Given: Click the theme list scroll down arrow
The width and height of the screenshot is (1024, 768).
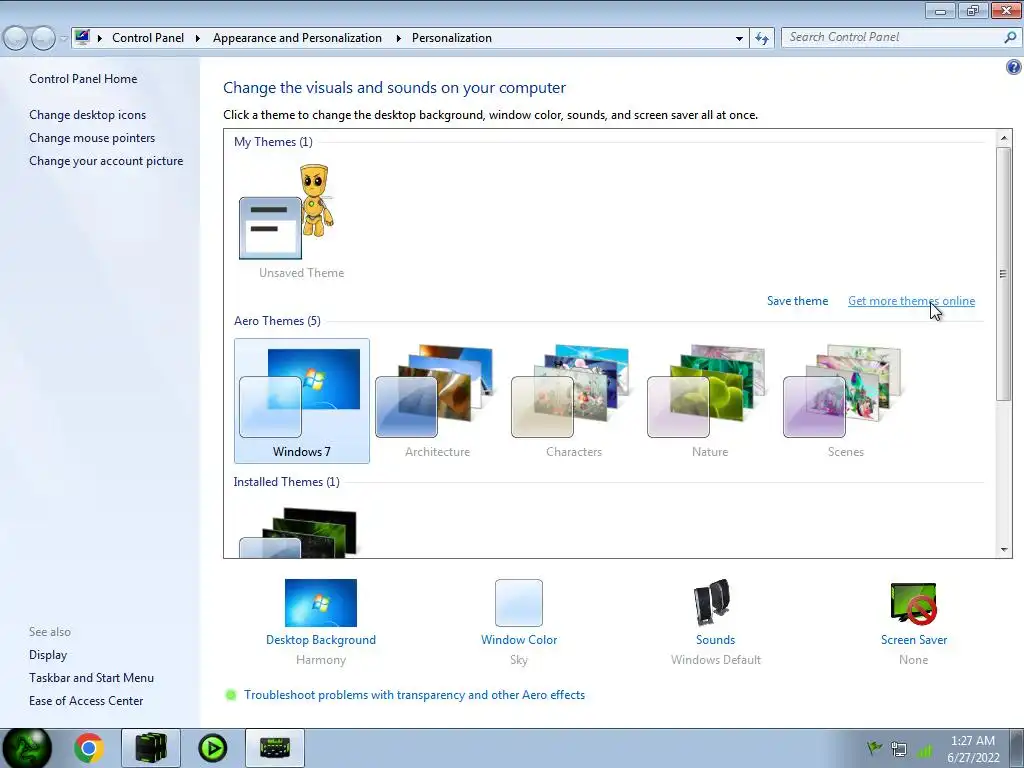Looking at the screenshot, I should pyautogui.click(x=1004, y=550).
